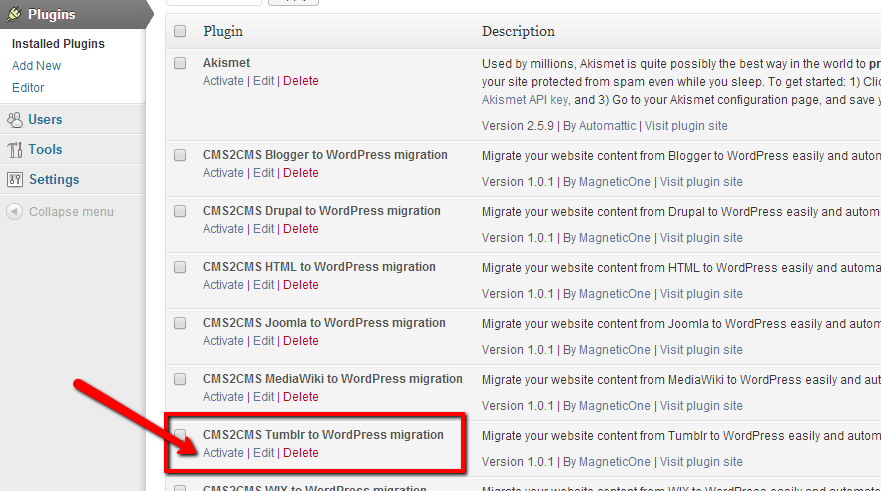Check the HTML to WordPress migration checkbox
Image resolution: width=881 pixels, height=491 pixels.
pyautogui.click(x=180, y=267)
